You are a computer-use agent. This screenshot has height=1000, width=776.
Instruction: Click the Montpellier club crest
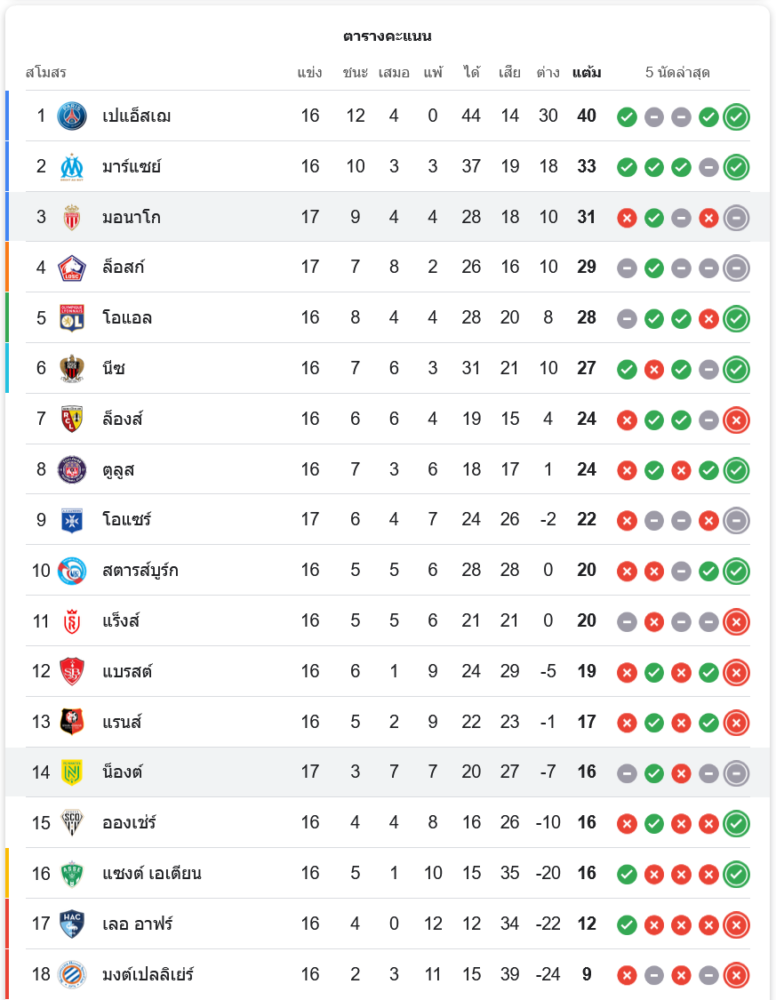pyautogui.click(x=72, y=973)
